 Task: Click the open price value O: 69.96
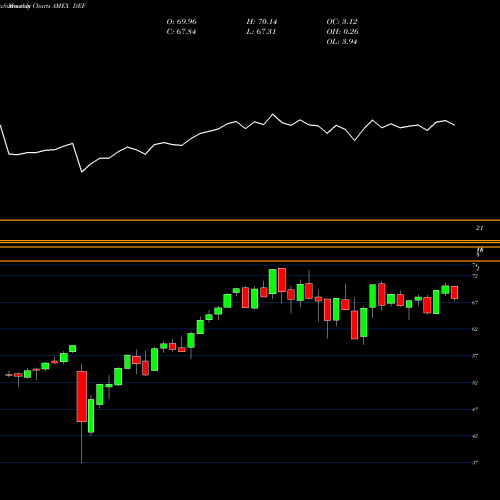[181, 22]
